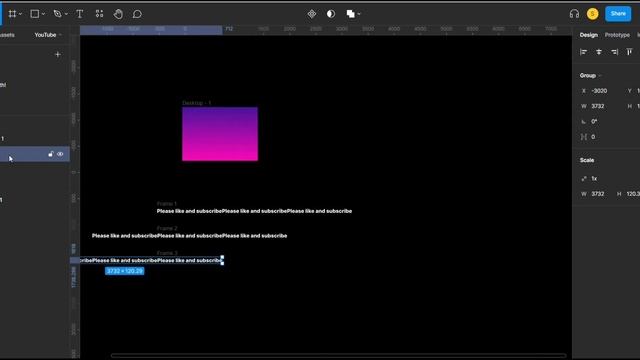Click the Desktop - 1 frame label
The width and height of the screenshot is (640, 360).
pos(197,103)
